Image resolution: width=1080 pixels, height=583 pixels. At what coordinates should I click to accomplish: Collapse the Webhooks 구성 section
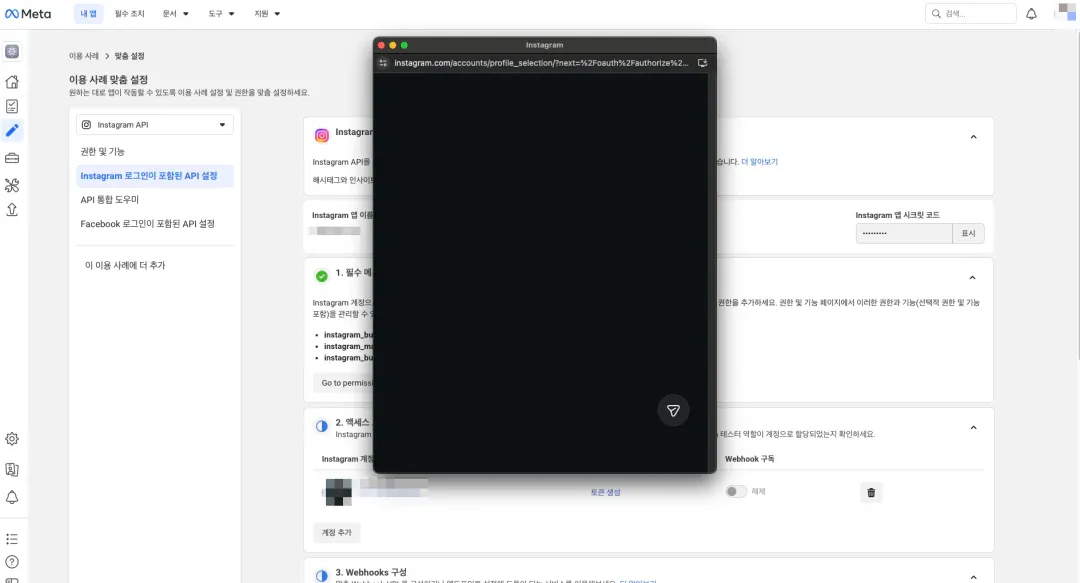point(973,577)
